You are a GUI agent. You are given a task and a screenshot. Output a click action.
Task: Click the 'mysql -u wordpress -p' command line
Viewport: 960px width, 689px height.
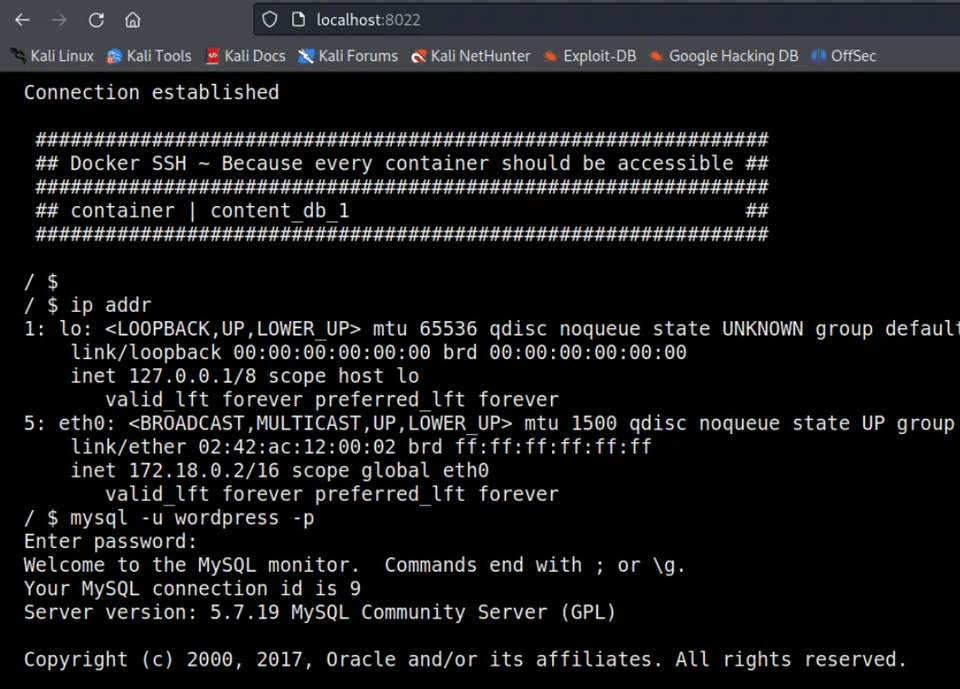(169, 518)
